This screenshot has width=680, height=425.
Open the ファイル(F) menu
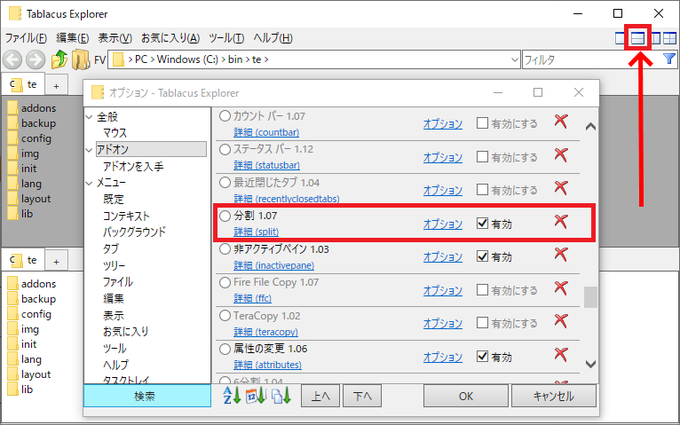[26, 38]
